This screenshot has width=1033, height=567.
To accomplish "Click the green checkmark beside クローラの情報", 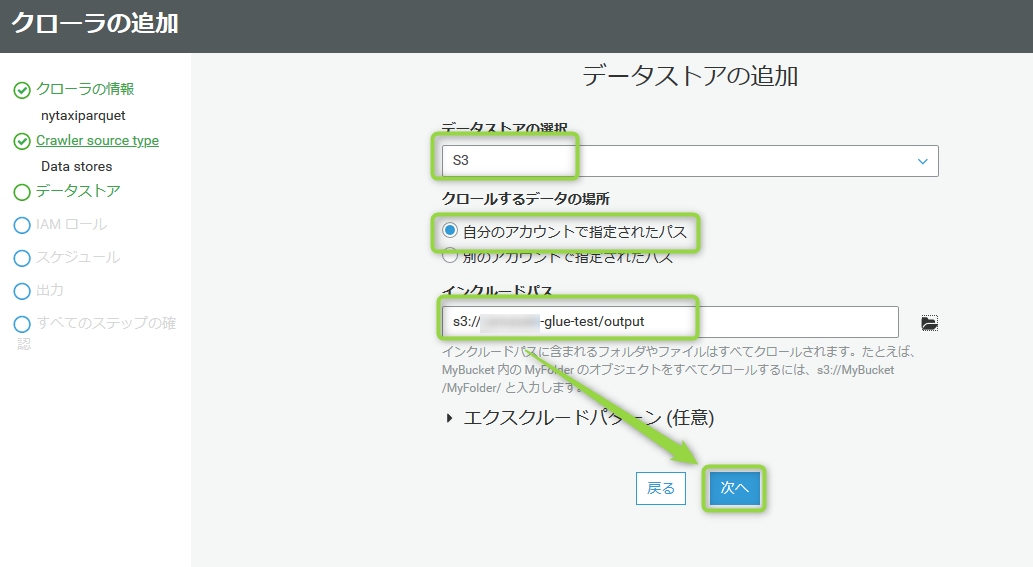I will (x=22, y=90).
